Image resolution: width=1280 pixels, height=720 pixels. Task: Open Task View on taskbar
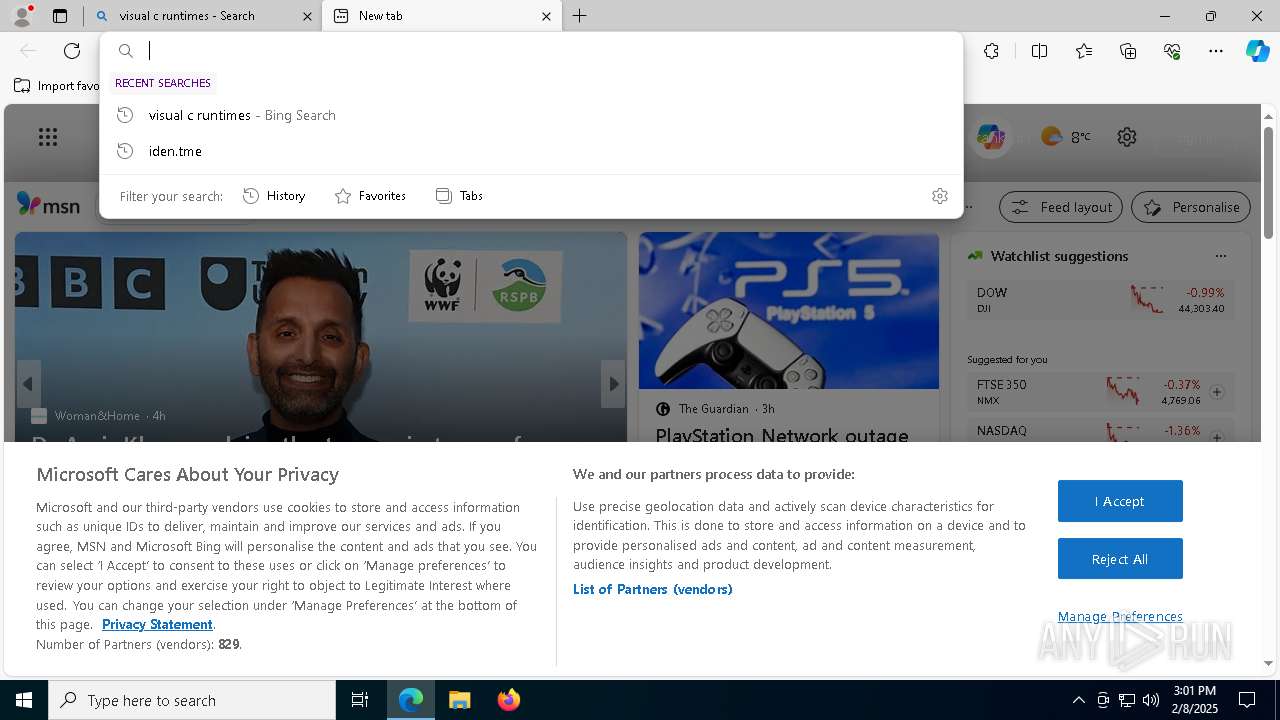360,700
